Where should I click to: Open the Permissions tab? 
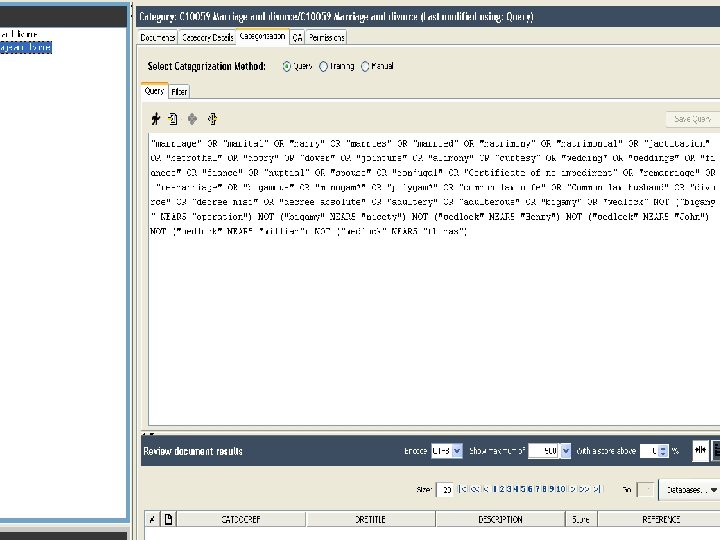(x=326, y=38)
